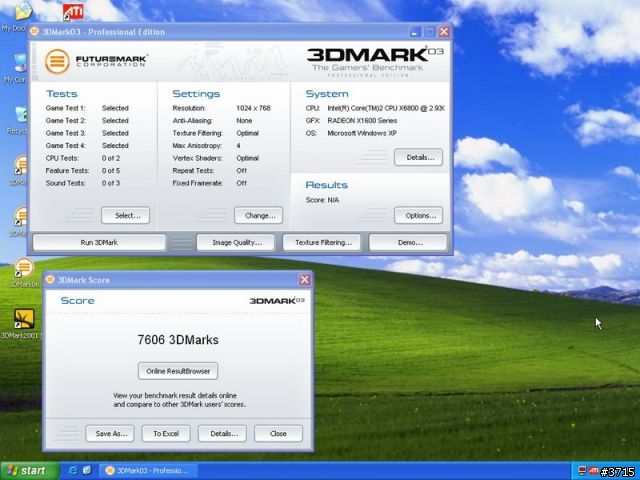The height and width of the screenshot is (480, 640).
Task: Click 'Game Test 1:' label
Action: pyautogui.click(x=66, y=108)
